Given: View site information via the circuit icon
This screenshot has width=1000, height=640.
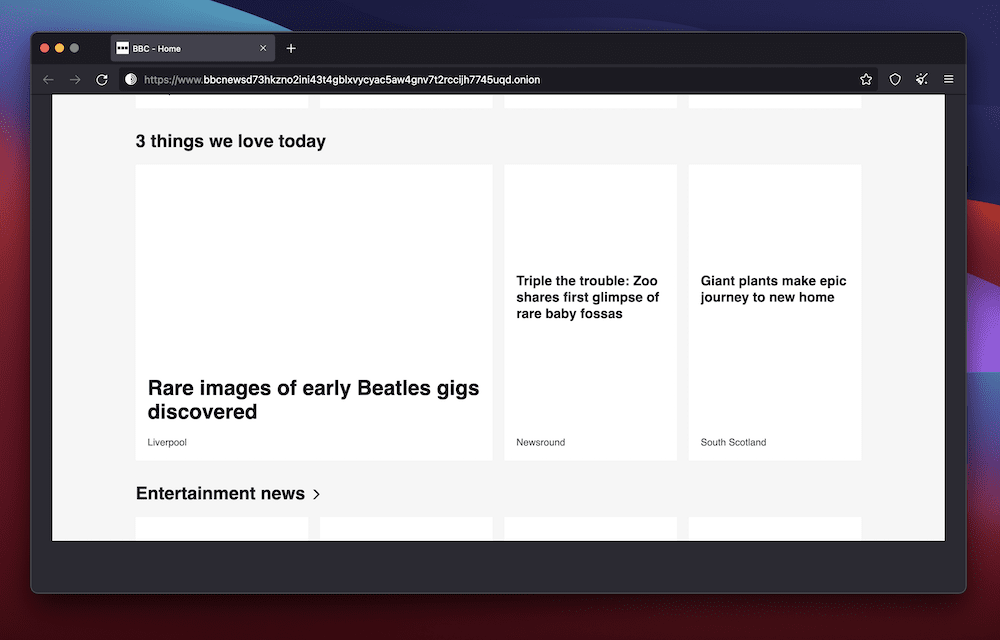Looking at the screenshot, I should (130, 80).
